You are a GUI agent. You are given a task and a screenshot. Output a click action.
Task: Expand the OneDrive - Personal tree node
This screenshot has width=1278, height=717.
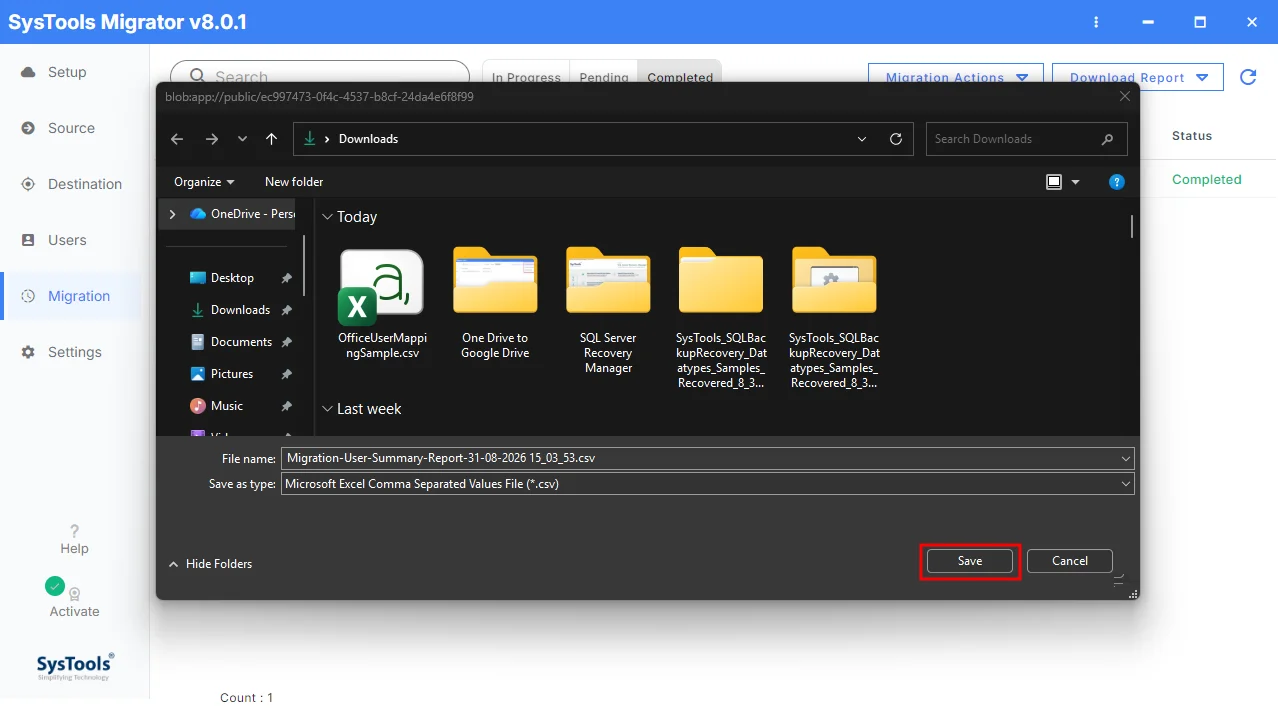172,214
